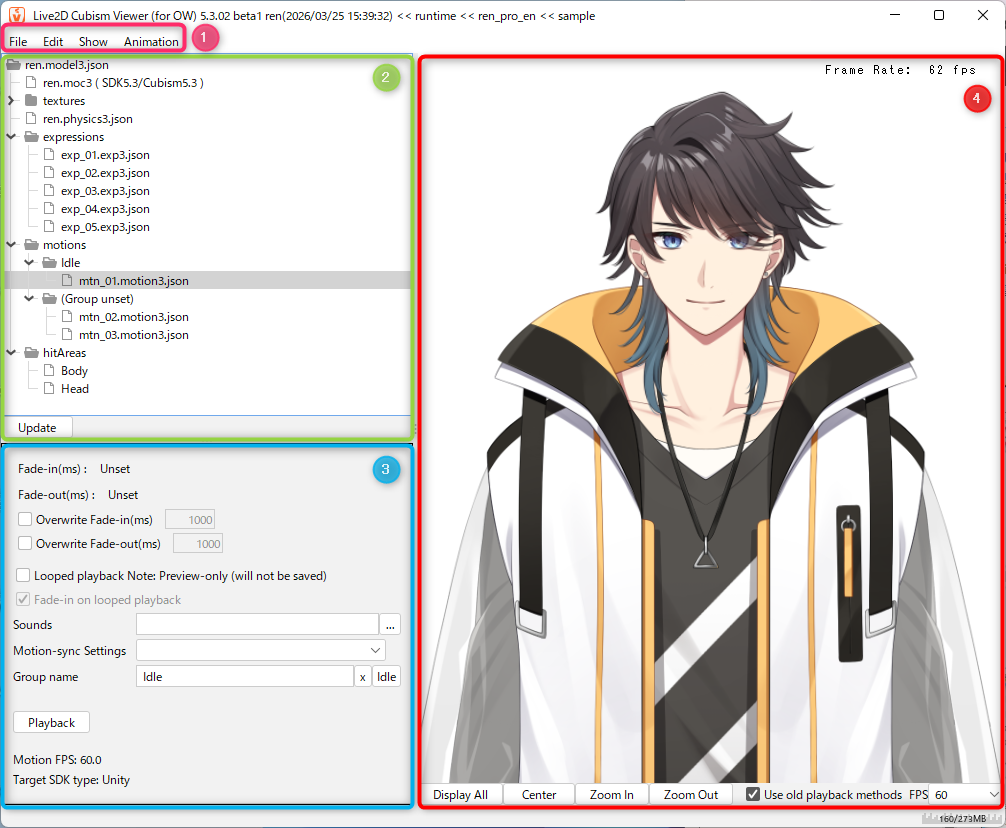Enable Overwrite Fade-out(ms) checkbox

pos(25,544)
